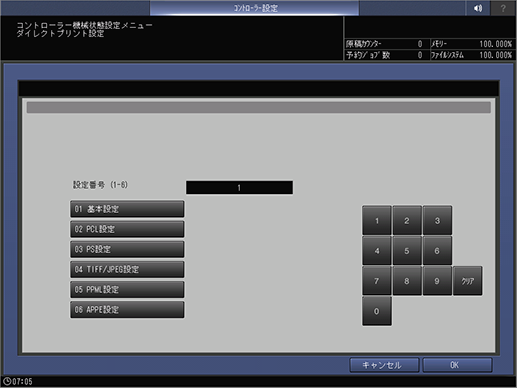The image size is (517, 388).
Task: Clear the entry with クリア key
Action: tap(468, 281)
